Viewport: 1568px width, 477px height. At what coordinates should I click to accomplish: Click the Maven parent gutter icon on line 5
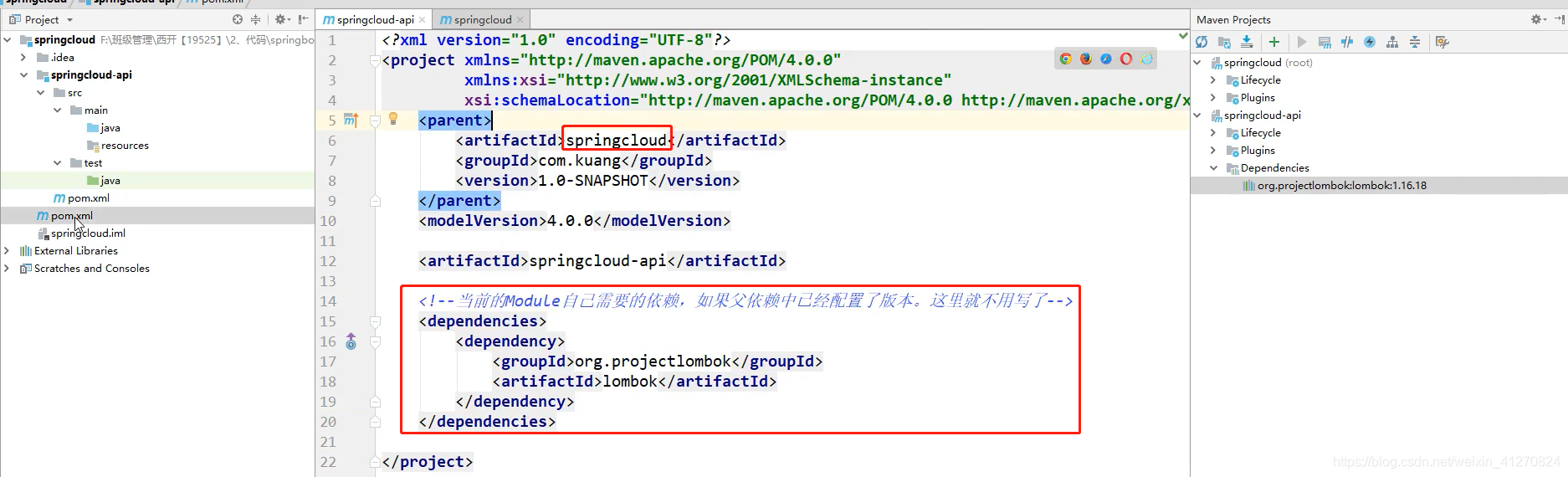(351, 121)
